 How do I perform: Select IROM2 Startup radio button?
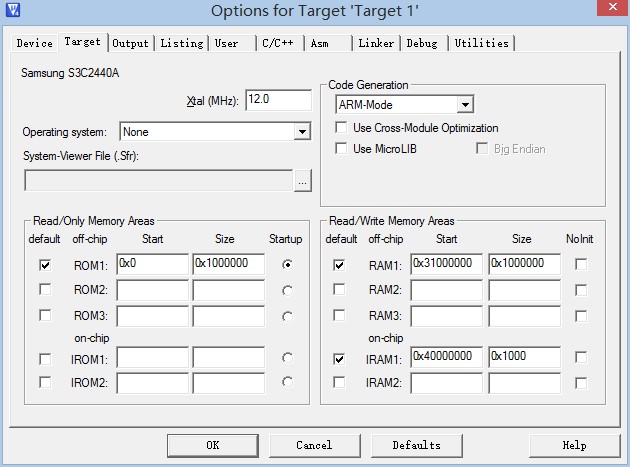(287, 382)
